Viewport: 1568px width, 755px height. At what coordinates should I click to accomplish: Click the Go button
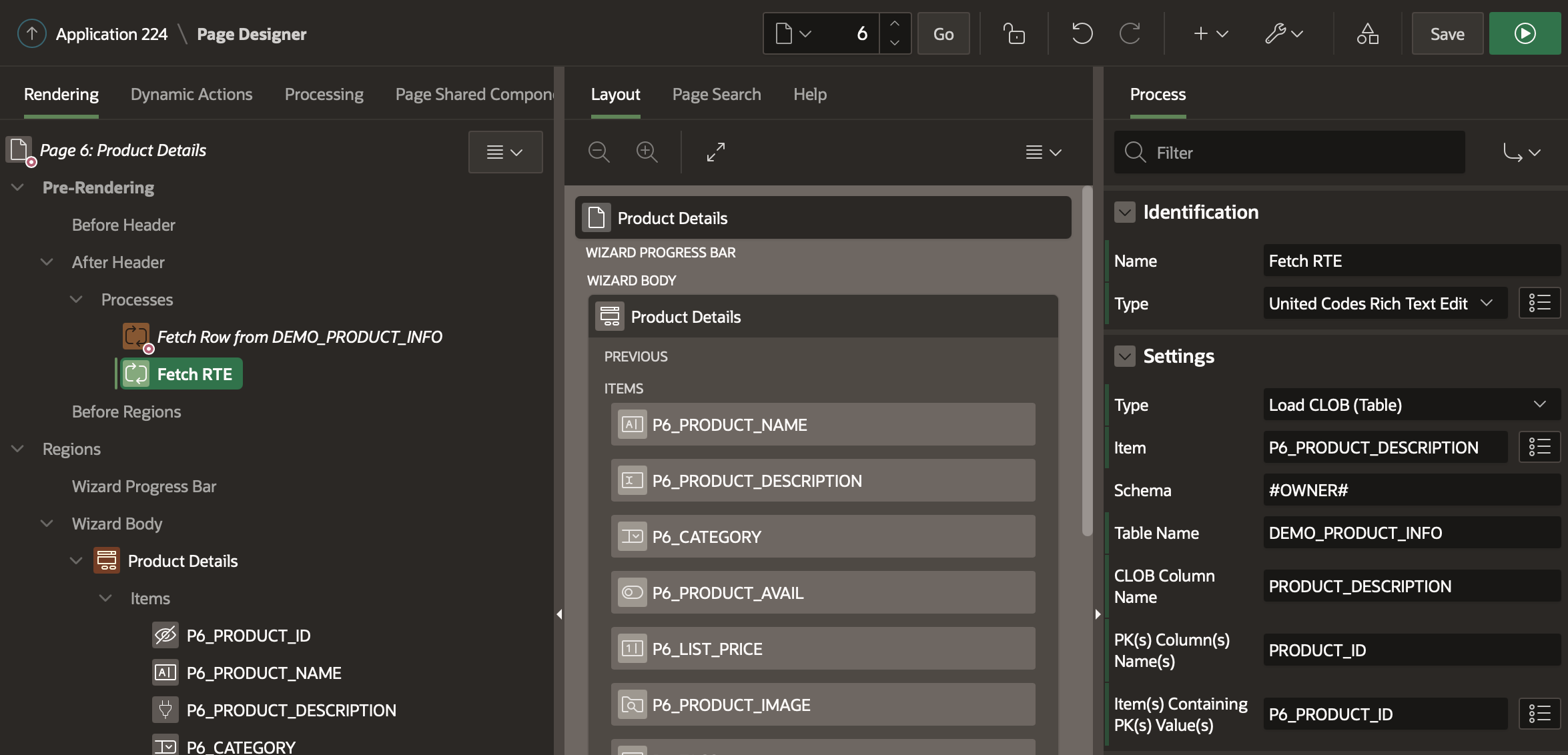pos(943,33)
